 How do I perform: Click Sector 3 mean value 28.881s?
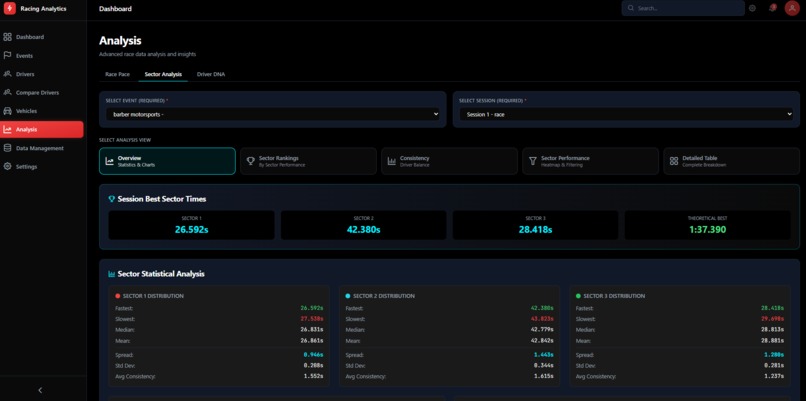click(773, 340)
